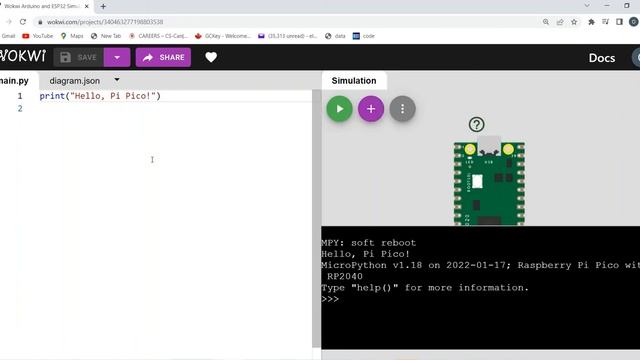
Task: Open the tab search chevron
Action: coord(587,6)
